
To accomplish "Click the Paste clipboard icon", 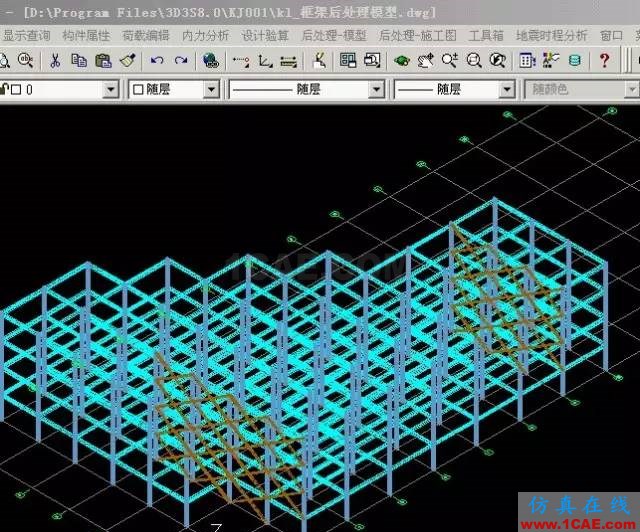I will [x=103, y=60].
